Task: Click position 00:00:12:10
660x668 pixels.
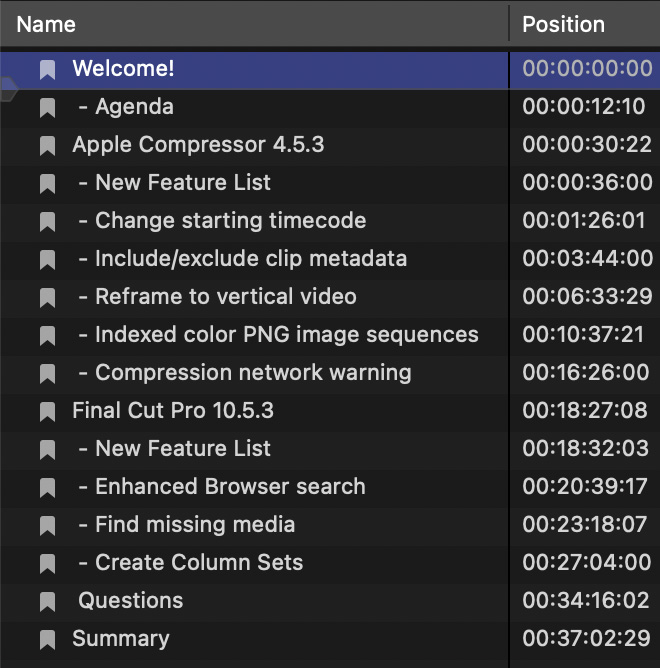Action: click(x=584, y=107)
